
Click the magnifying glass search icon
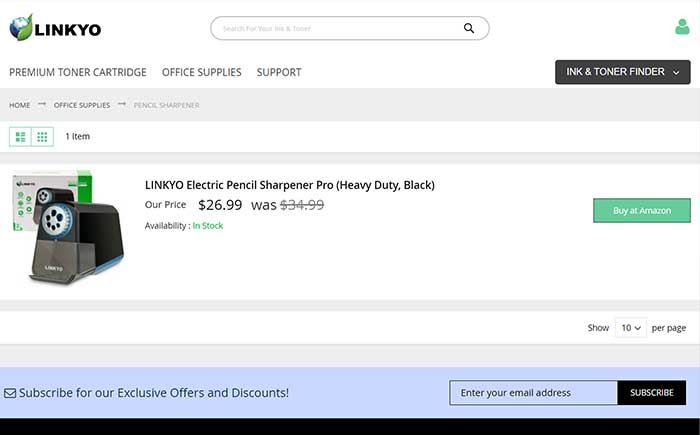tap(468, 28)
